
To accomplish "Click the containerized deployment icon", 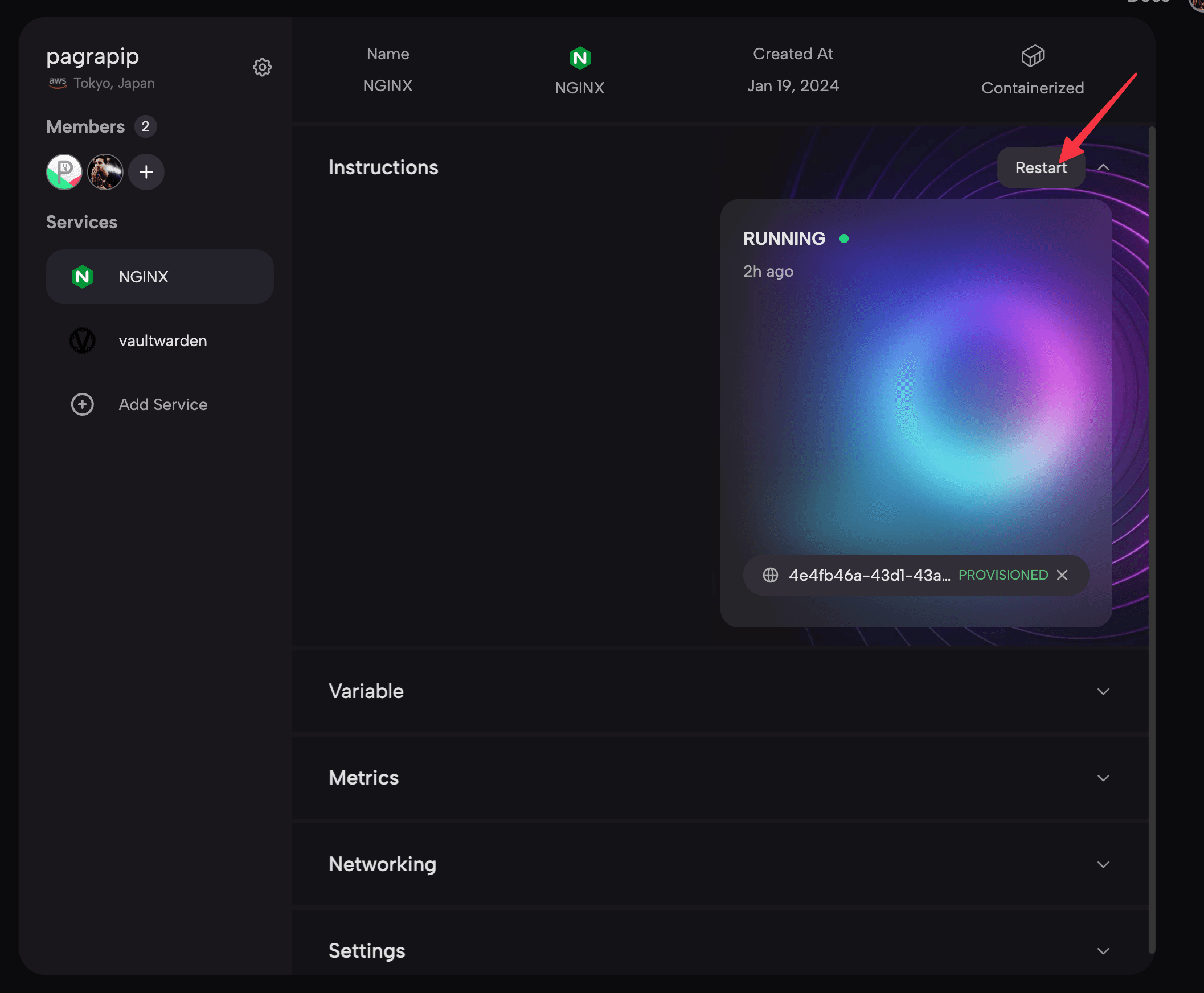I will [x=1033, y=55].
